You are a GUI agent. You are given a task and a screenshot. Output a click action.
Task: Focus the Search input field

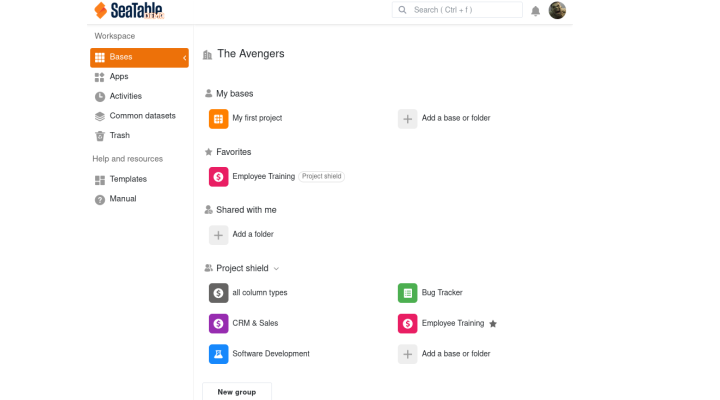(x=457, y=10)
